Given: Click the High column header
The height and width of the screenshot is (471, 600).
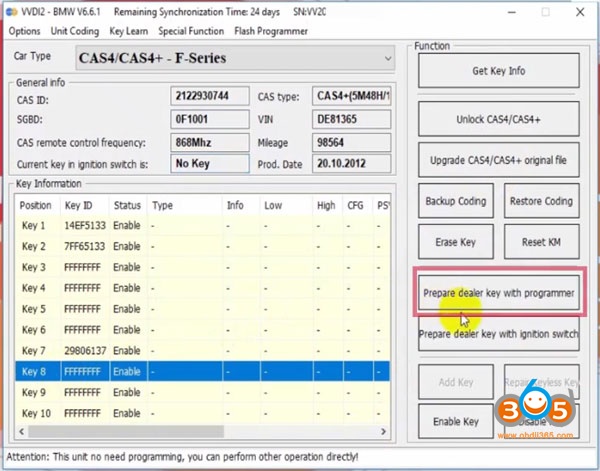Looking at the screenshot, I should [327, 205].
